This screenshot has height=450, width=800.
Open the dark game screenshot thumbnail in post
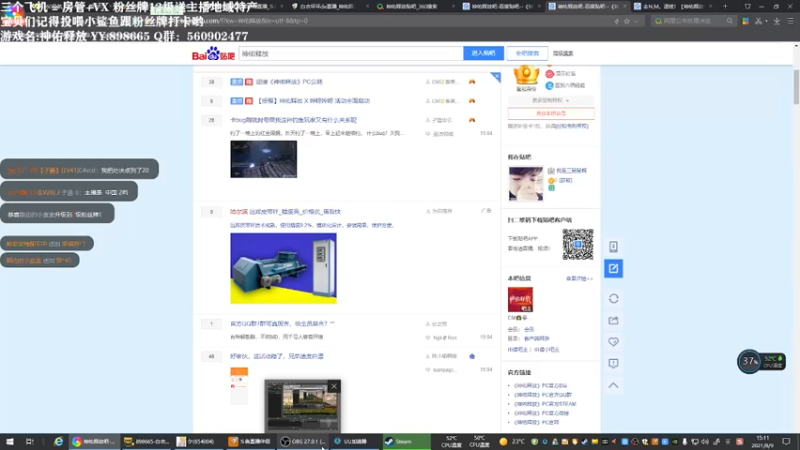263,159
